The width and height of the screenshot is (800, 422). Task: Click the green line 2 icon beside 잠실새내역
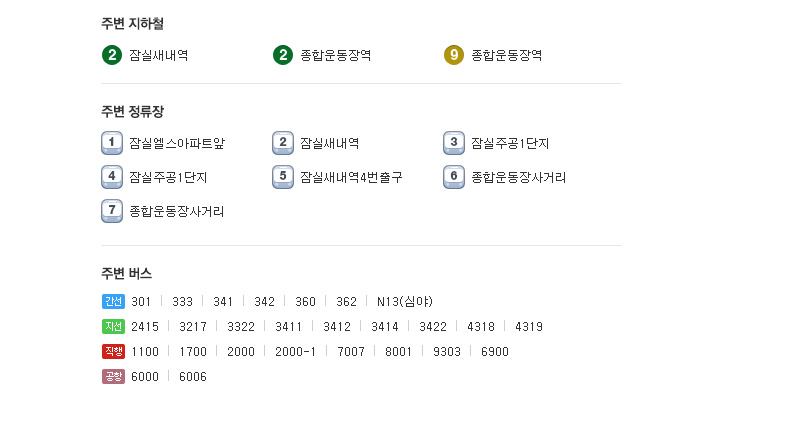point(112,55)
